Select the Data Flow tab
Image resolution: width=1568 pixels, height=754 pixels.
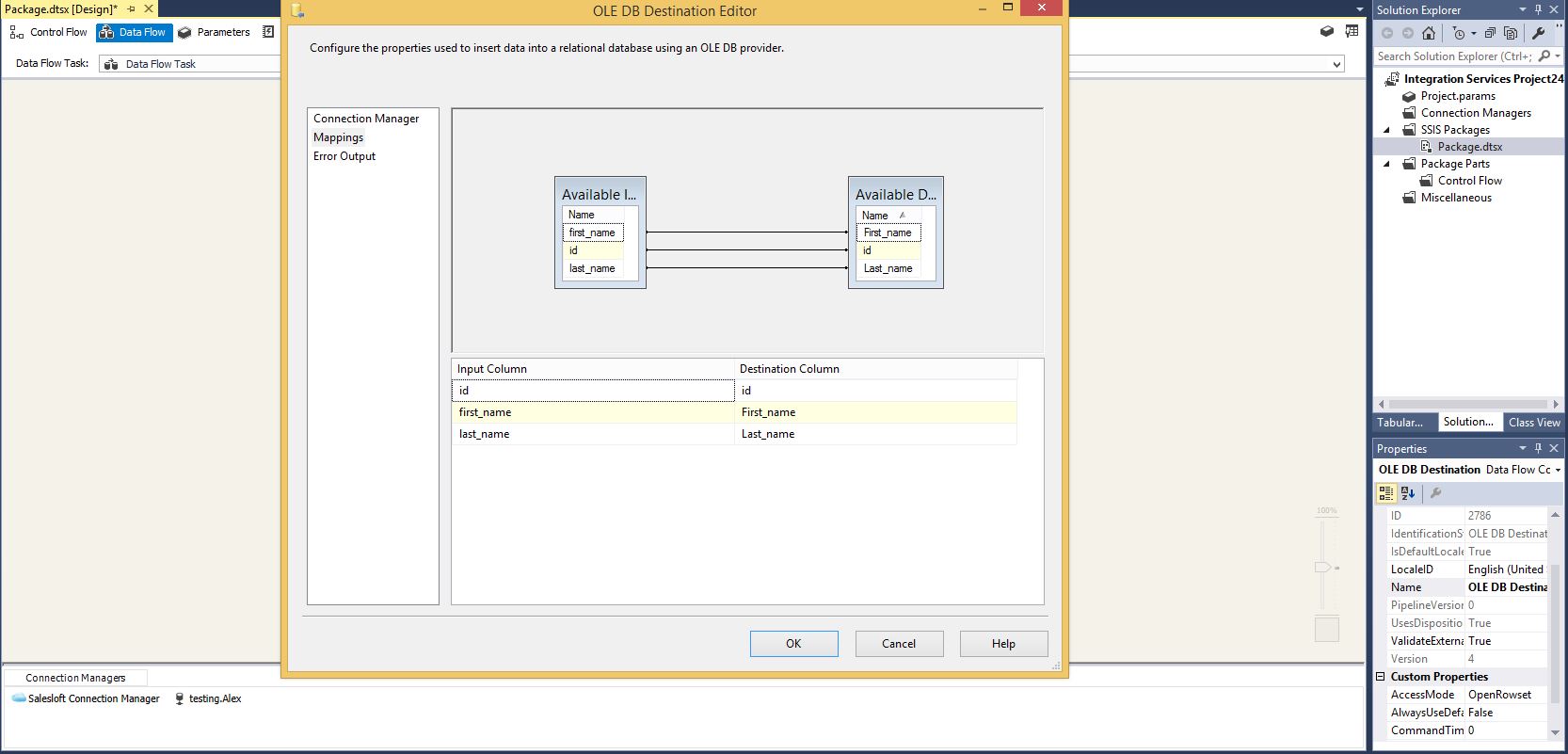[x=134, y=32]
